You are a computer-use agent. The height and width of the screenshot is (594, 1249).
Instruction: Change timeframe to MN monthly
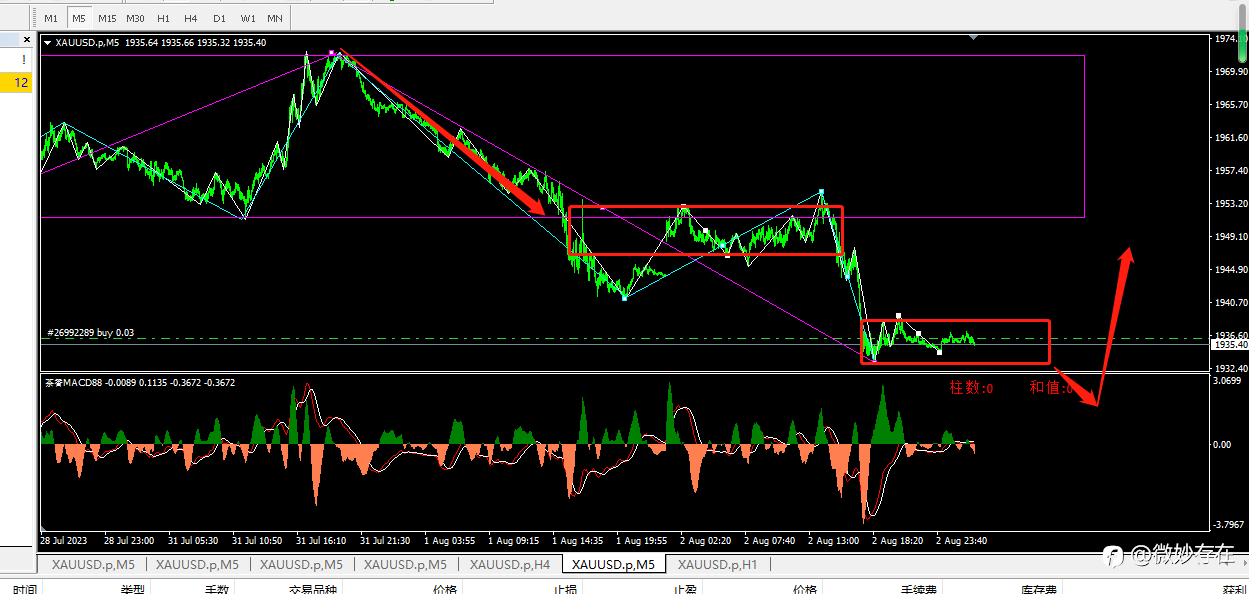pos(275,18)
